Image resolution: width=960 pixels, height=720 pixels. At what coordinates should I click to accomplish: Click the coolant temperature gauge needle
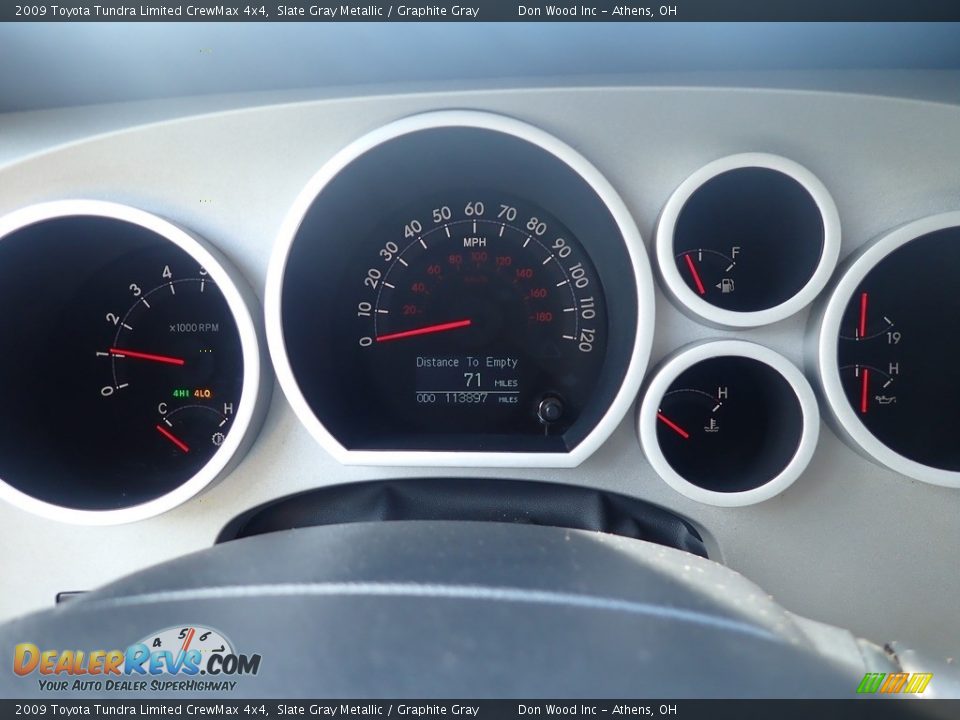tap(673, 424)
